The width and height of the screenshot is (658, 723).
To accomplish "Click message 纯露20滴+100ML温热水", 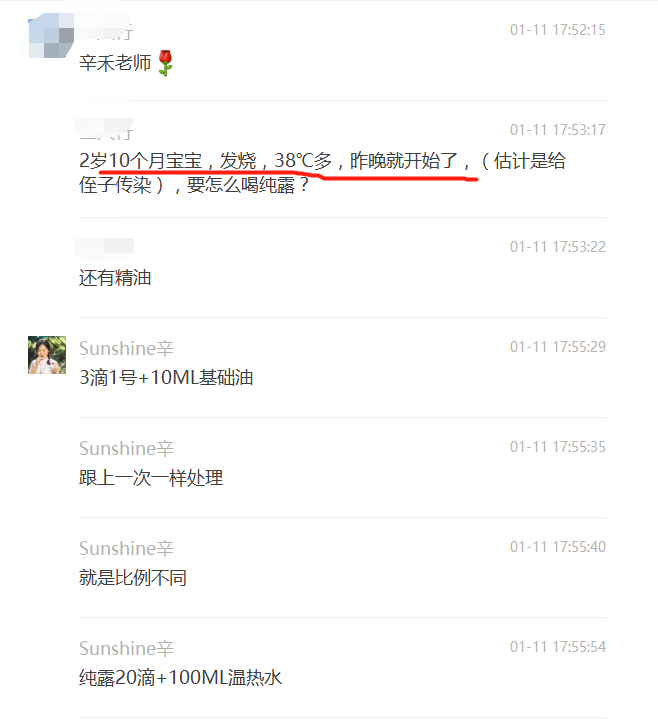I will tap(180, 678).
